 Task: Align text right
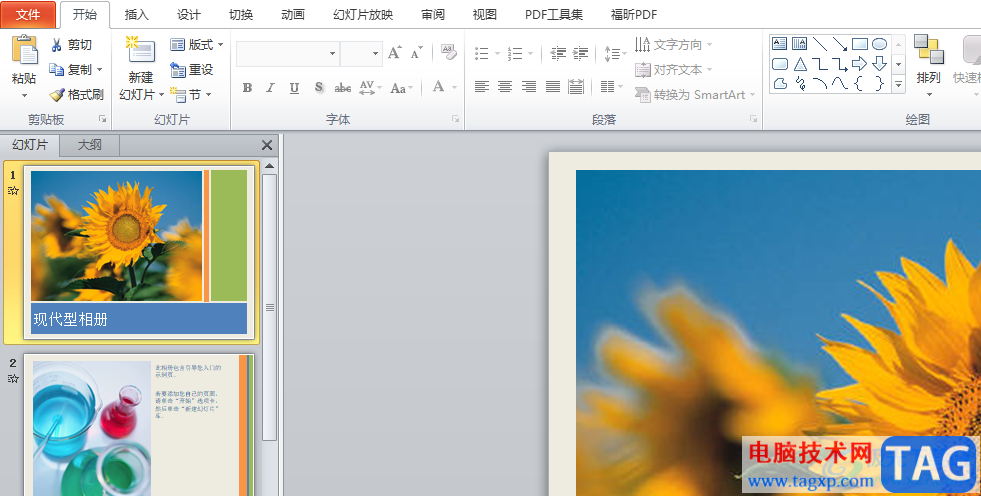point(529,86)
